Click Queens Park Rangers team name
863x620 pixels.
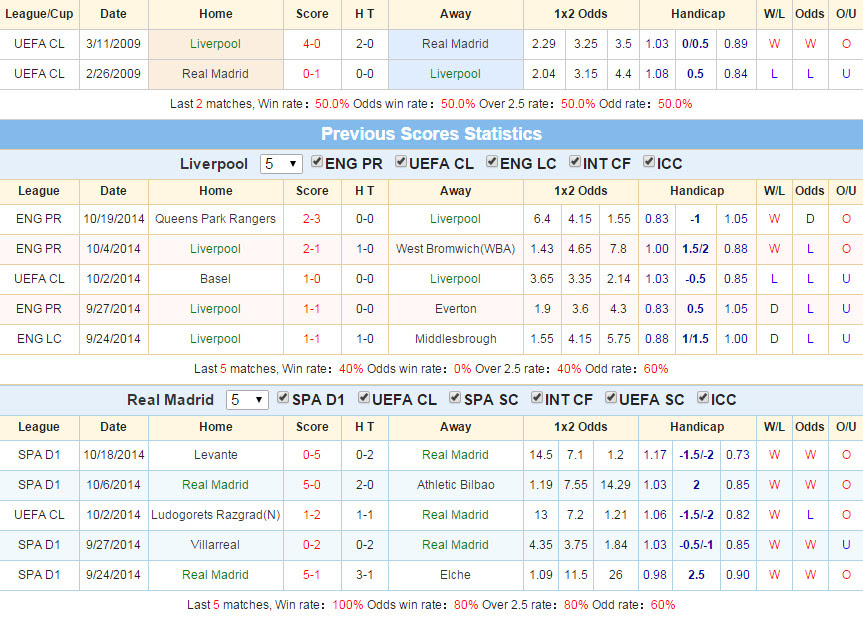pyautogui.click(x=215, y=219)
